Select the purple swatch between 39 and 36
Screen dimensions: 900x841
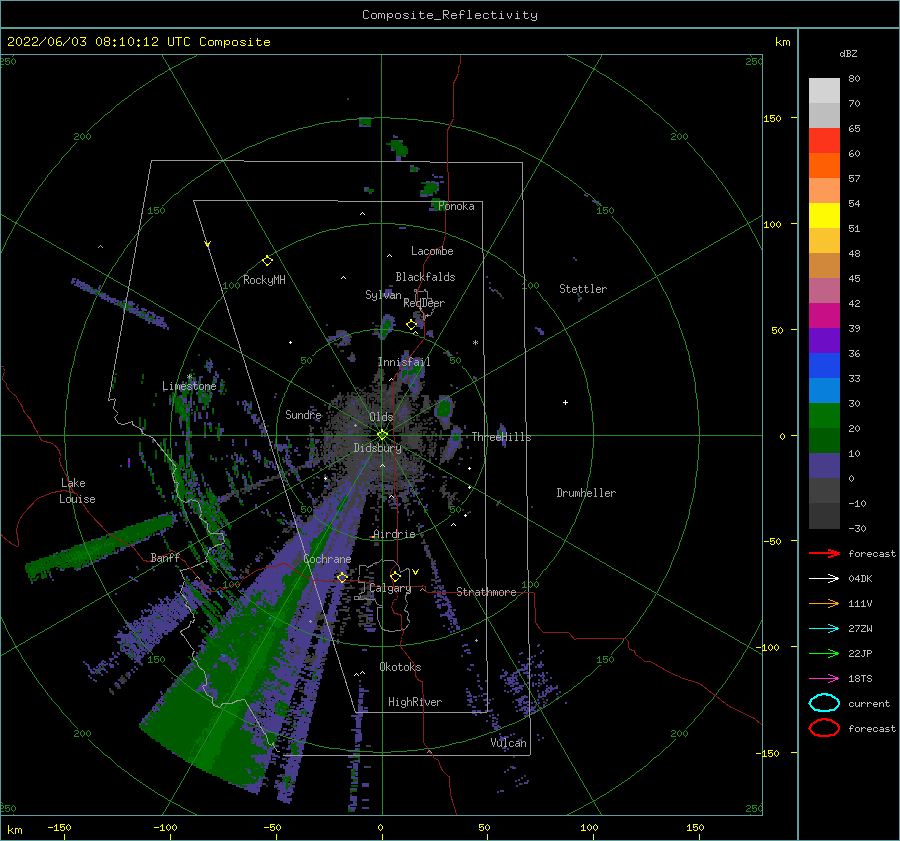pos(824,340)
